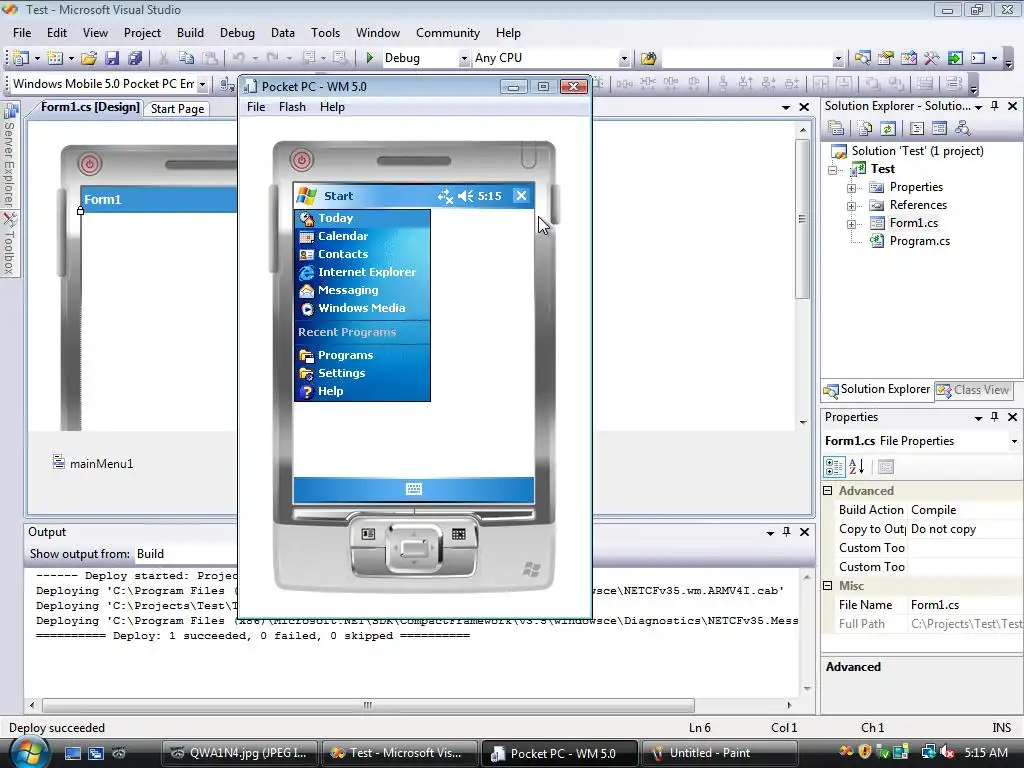Open the Find combo box dropdown arrow
The image size is (1024, 768).
(838, 58)
